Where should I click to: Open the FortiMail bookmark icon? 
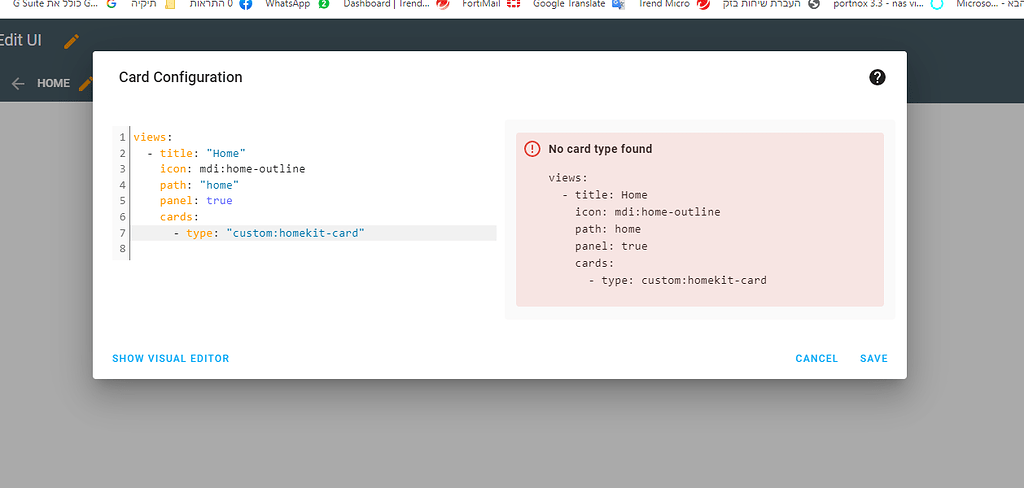(514, 5)
